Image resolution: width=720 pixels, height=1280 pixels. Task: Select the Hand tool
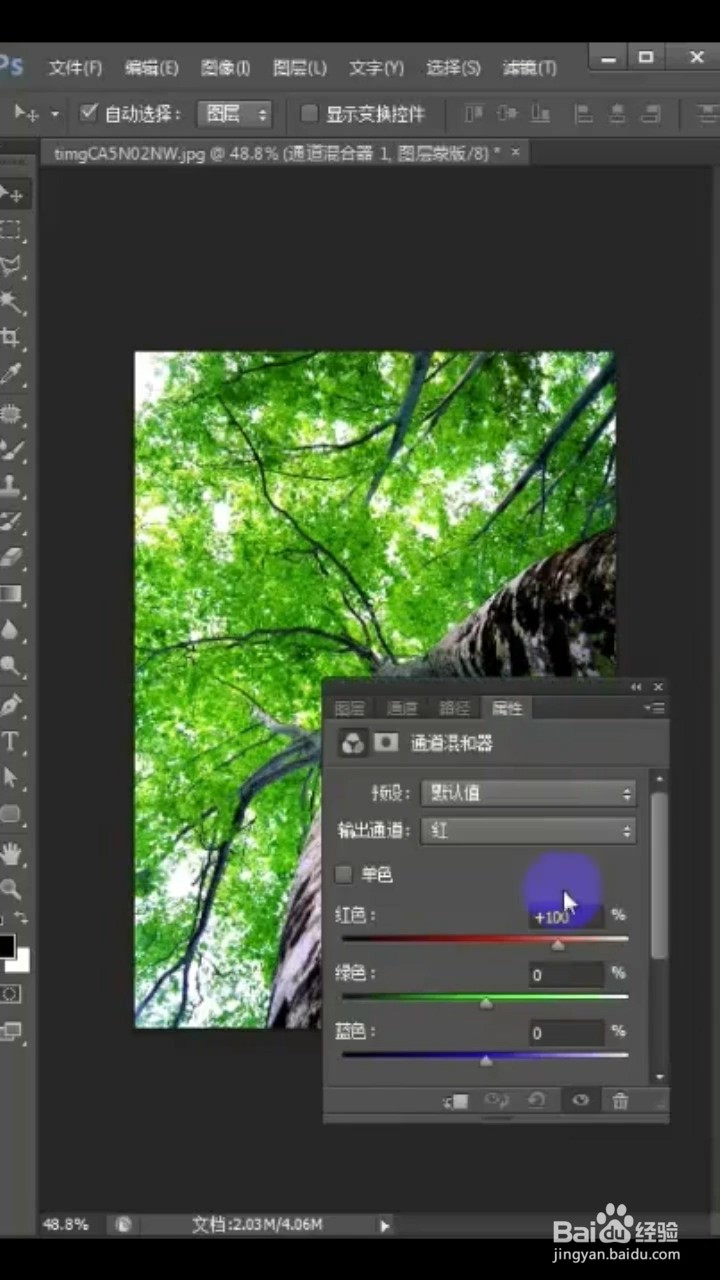pos(10,852)
